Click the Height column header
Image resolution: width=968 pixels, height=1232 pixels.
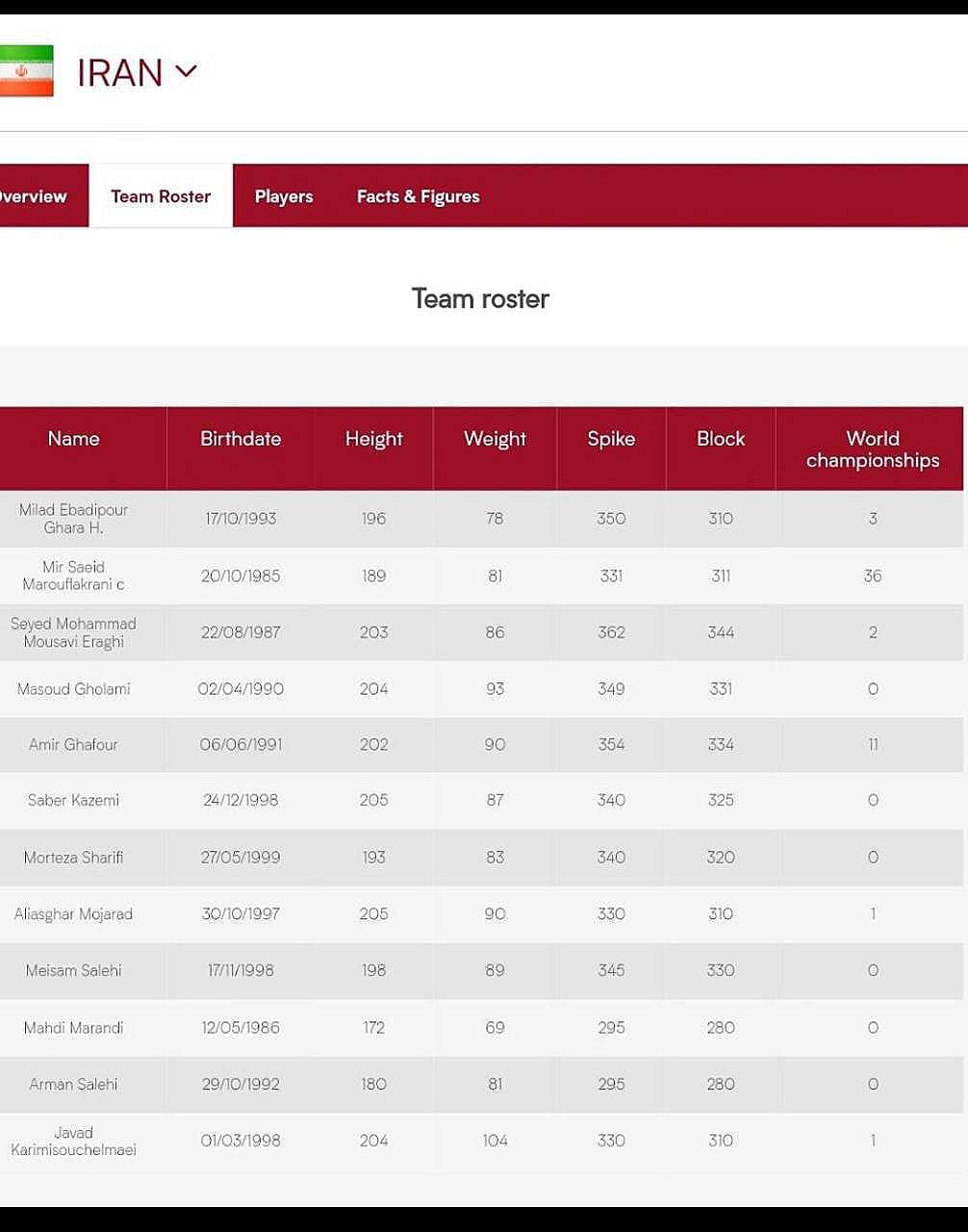[373, 439]
